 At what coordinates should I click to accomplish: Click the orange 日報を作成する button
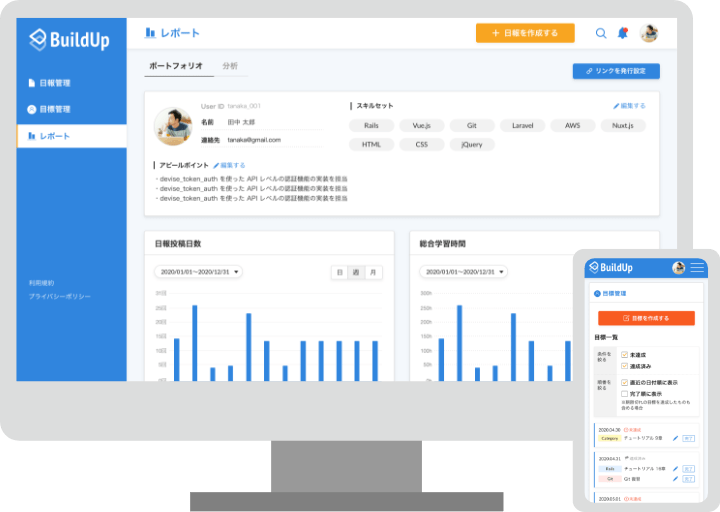(x=525, y=33)
